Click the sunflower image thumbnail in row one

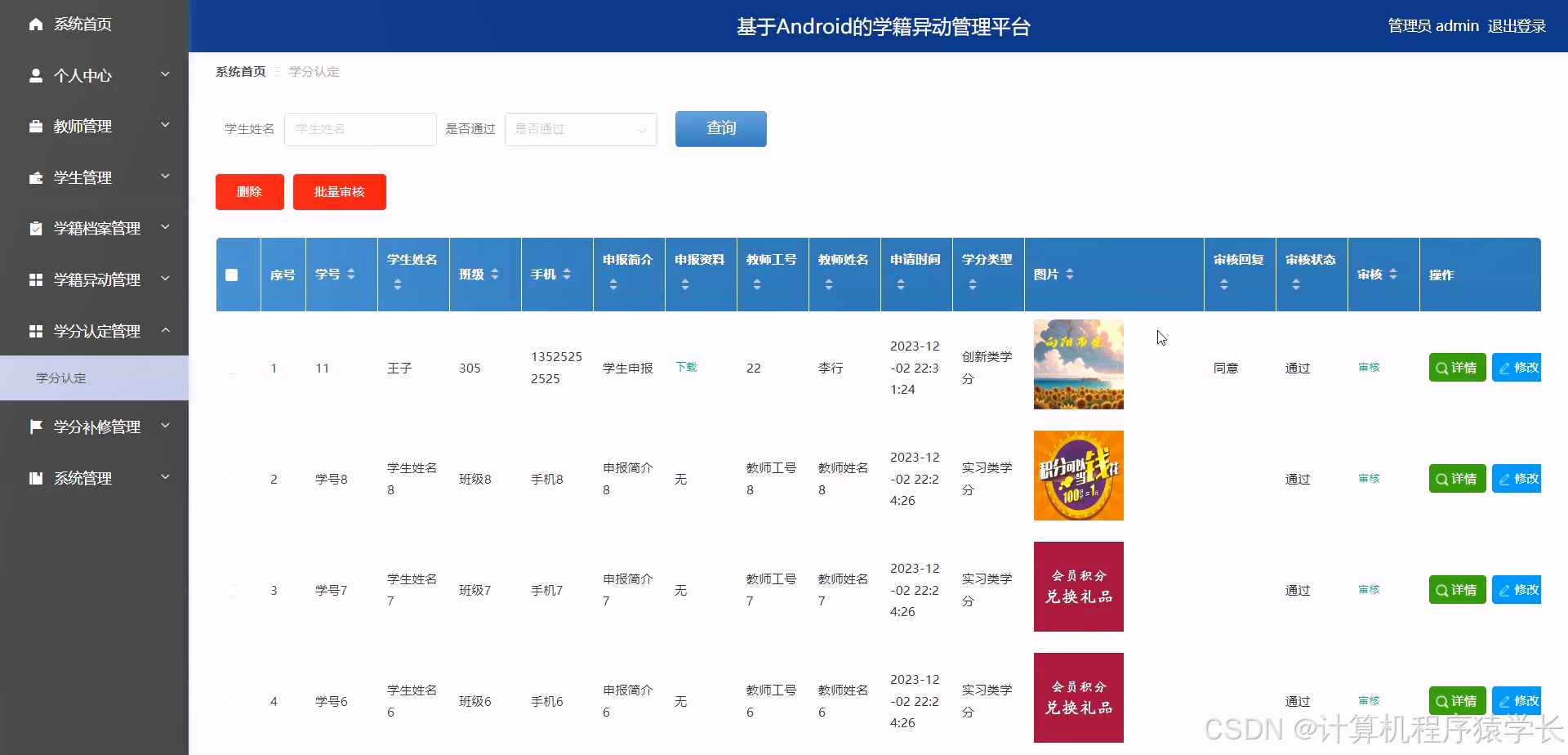click(1078, 364)
